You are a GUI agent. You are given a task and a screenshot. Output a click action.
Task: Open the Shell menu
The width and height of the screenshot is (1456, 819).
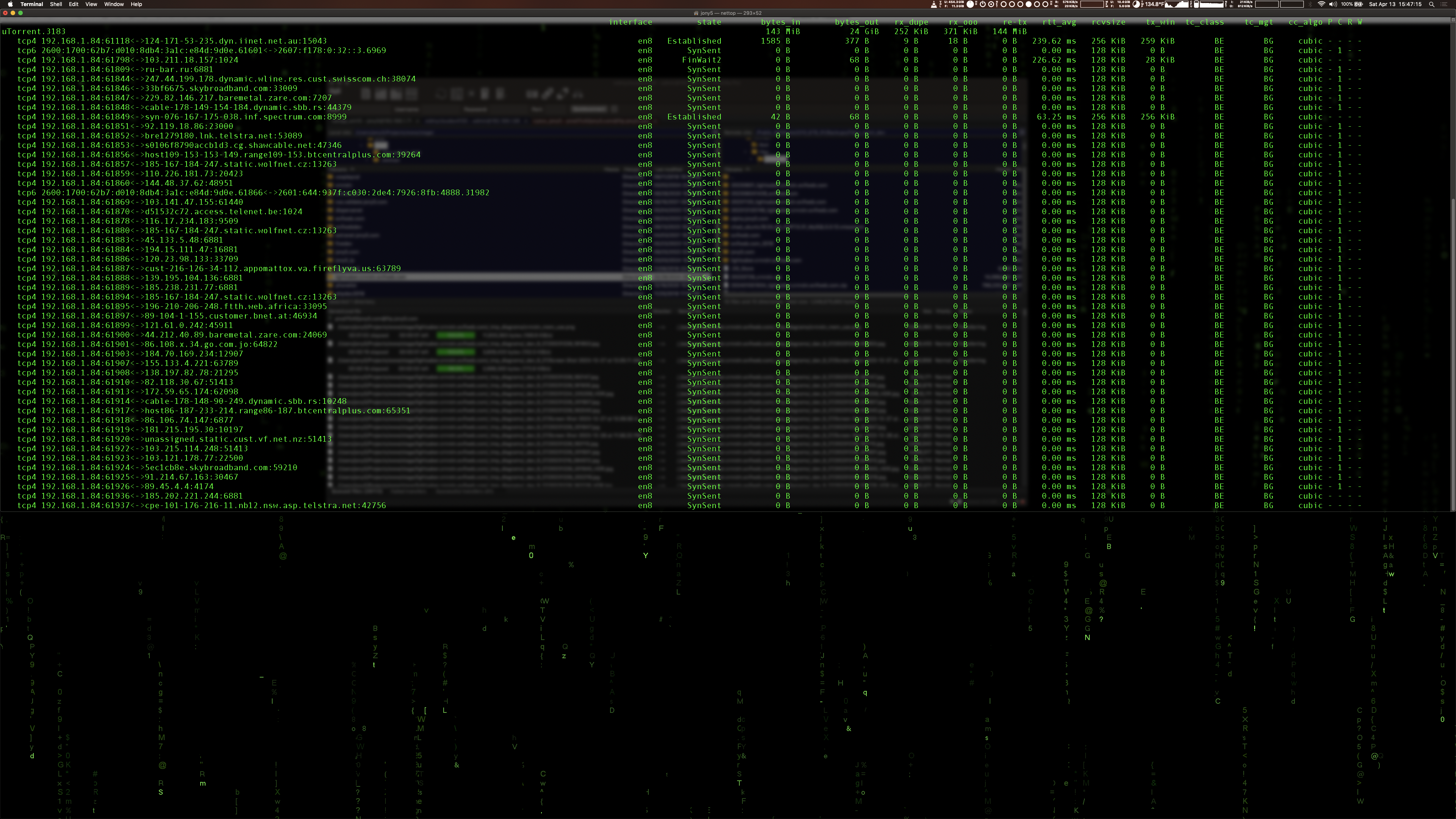(56, 4)
